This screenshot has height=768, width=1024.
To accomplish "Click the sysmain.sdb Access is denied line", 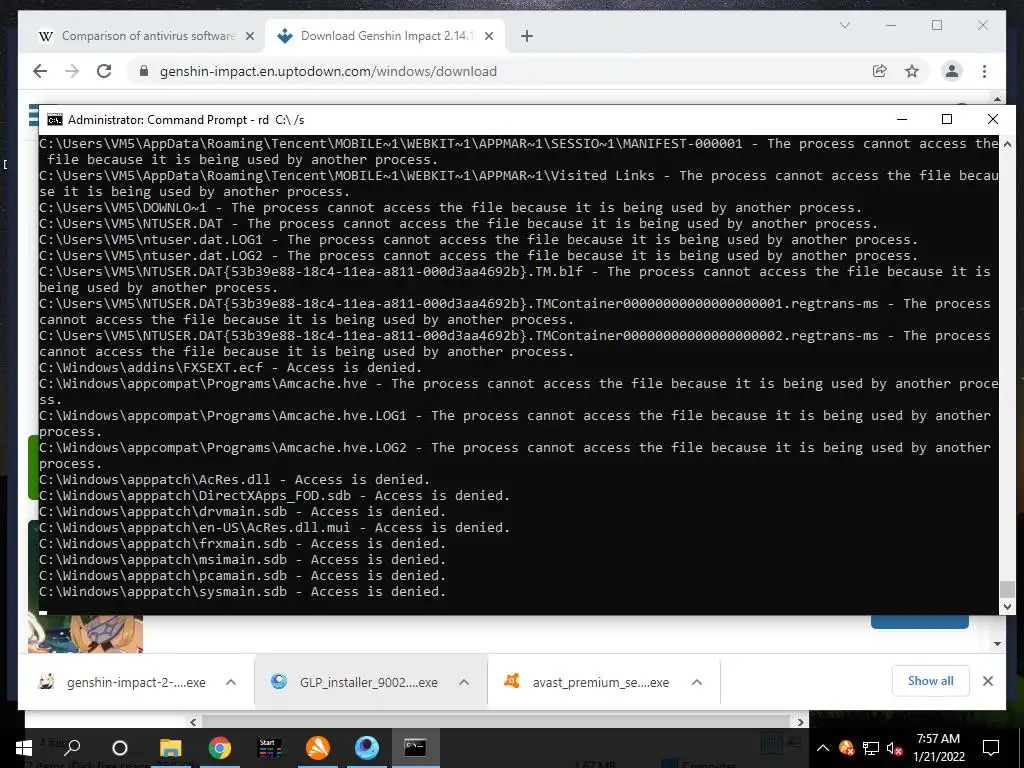I will point(242,592).
